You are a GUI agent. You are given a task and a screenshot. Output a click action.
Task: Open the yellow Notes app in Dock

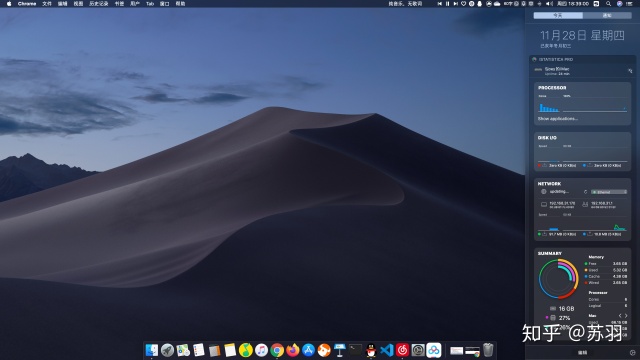click(230, 350)
